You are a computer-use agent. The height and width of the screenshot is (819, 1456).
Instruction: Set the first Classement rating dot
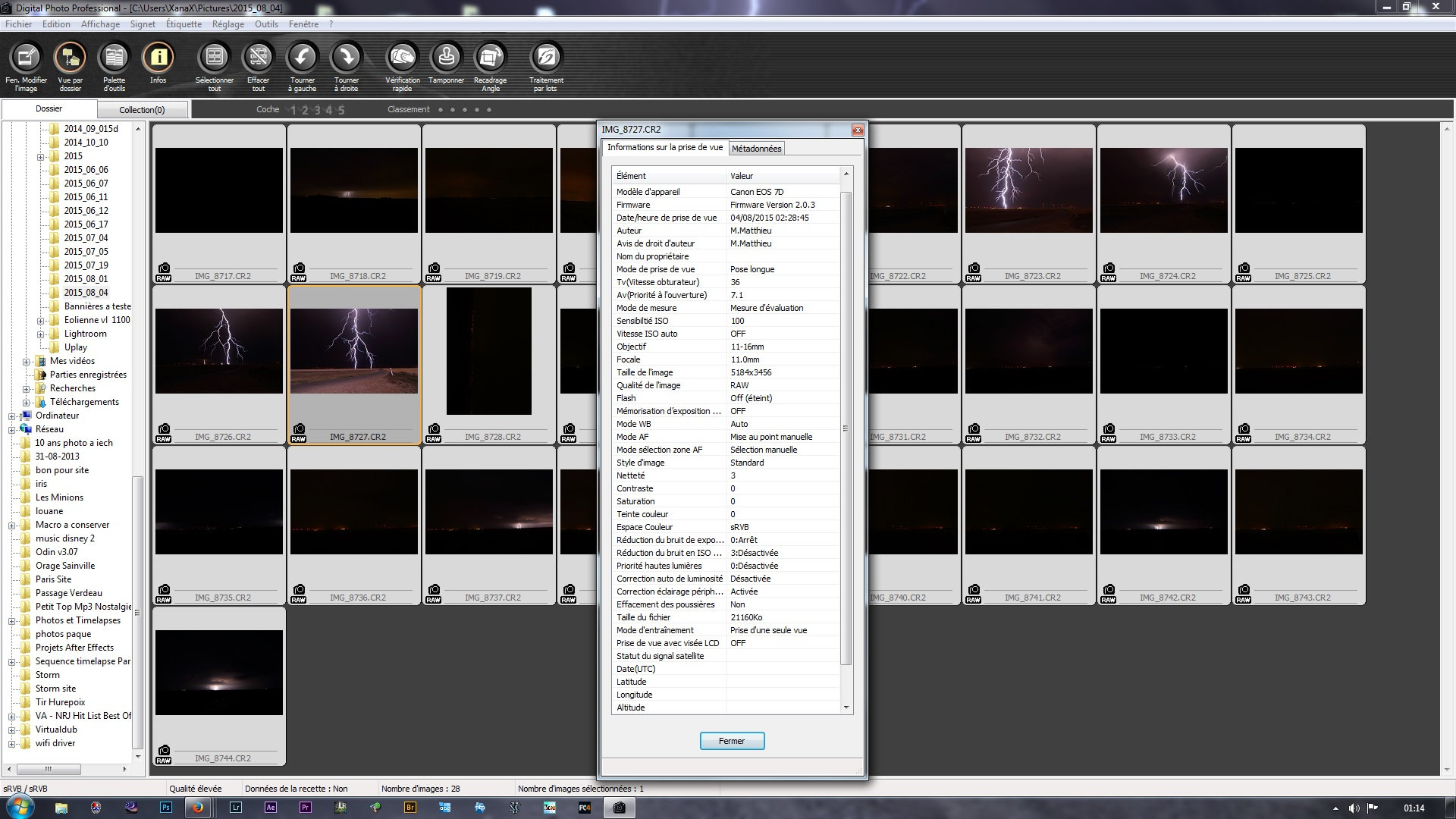click(441, 110)
